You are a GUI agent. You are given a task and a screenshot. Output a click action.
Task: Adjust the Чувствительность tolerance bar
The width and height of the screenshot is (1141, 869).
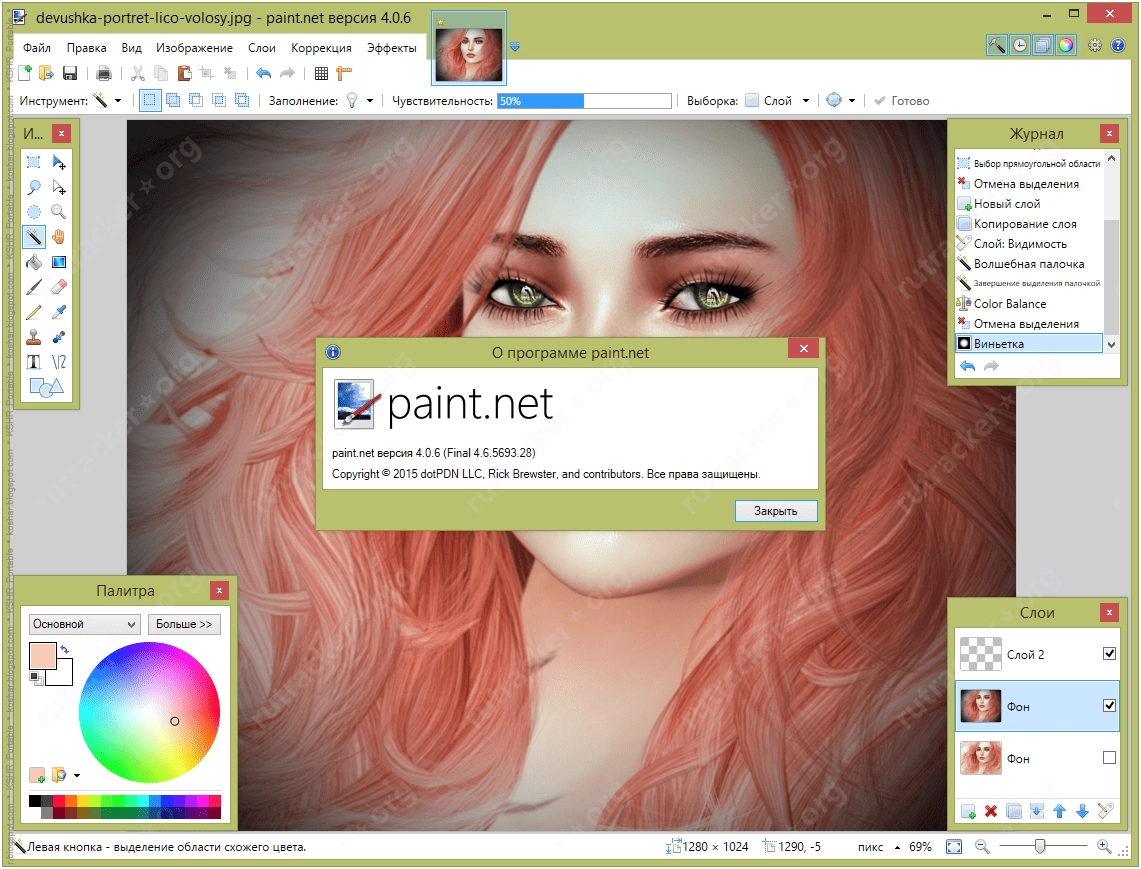[584, 100]
